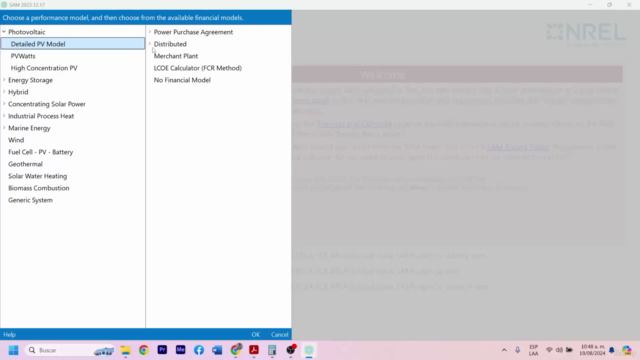Open the Windows Start menu
The width and height of the screenshot is (640, 360).
tap(13, 350)
